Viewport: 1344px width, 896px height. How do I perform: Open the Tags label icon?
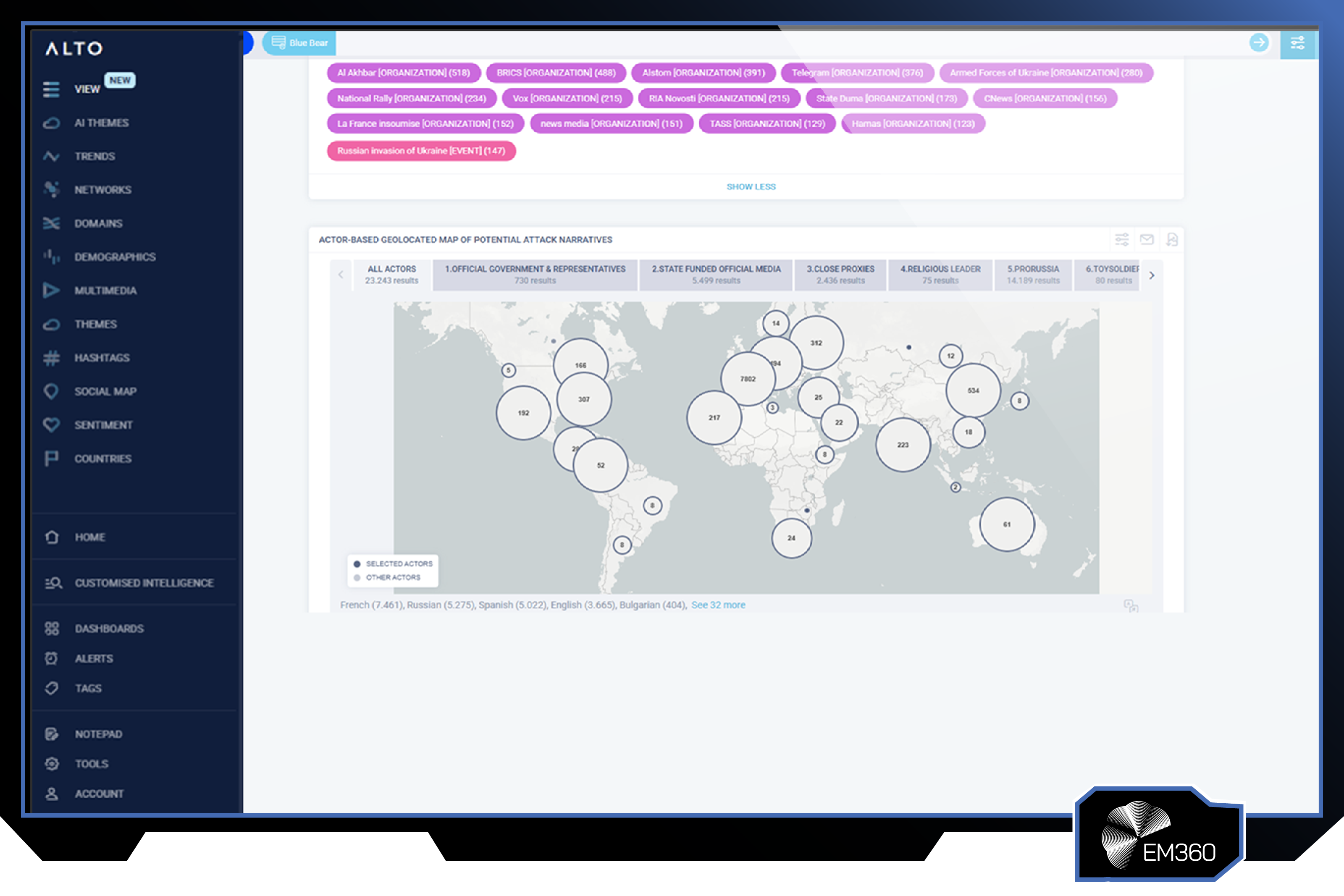click(x=51, y=688)
